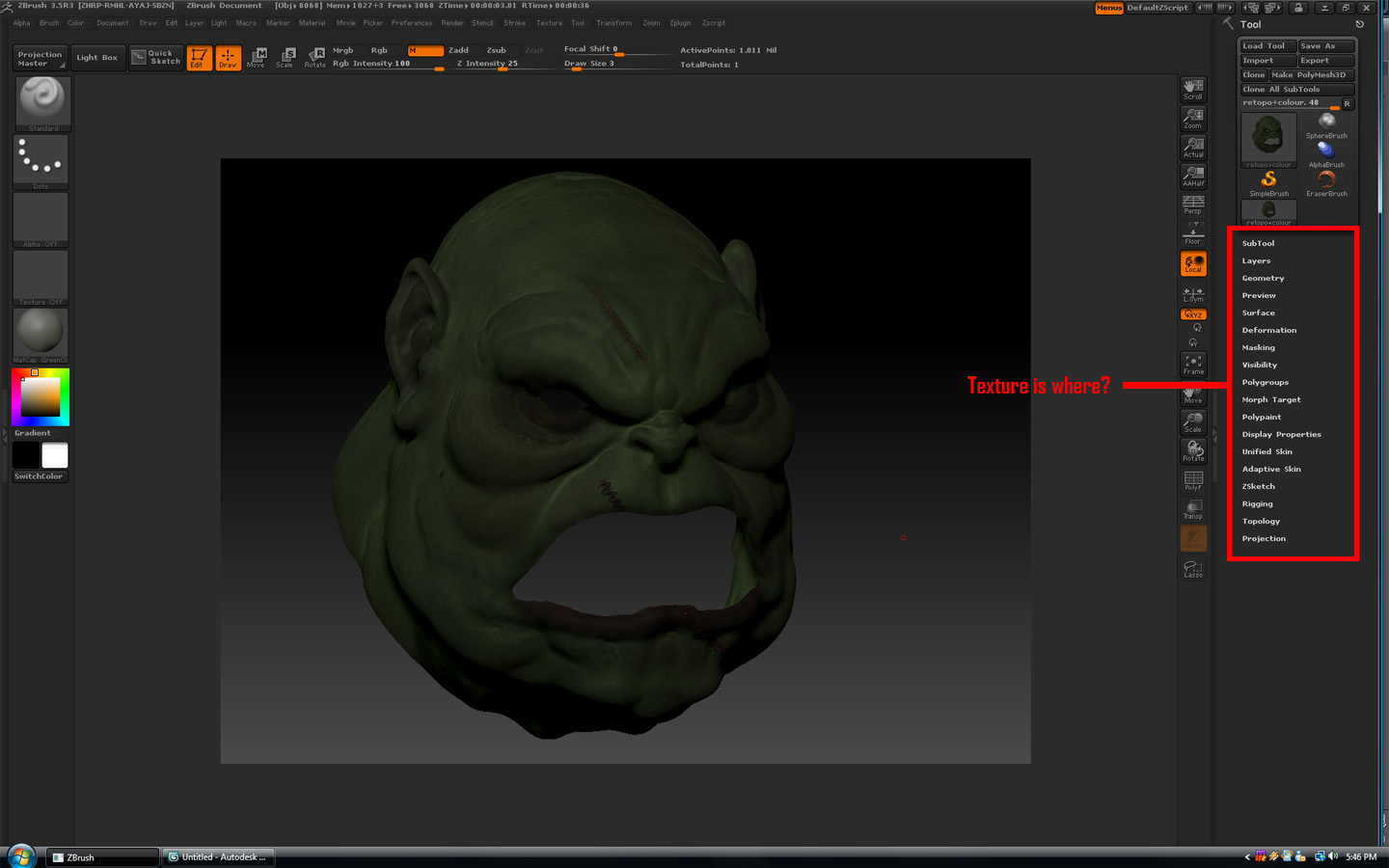This screenshot has width=1389, height=868.
Task: Click the Z Intensity slider
Action: (x=502, y=64)
